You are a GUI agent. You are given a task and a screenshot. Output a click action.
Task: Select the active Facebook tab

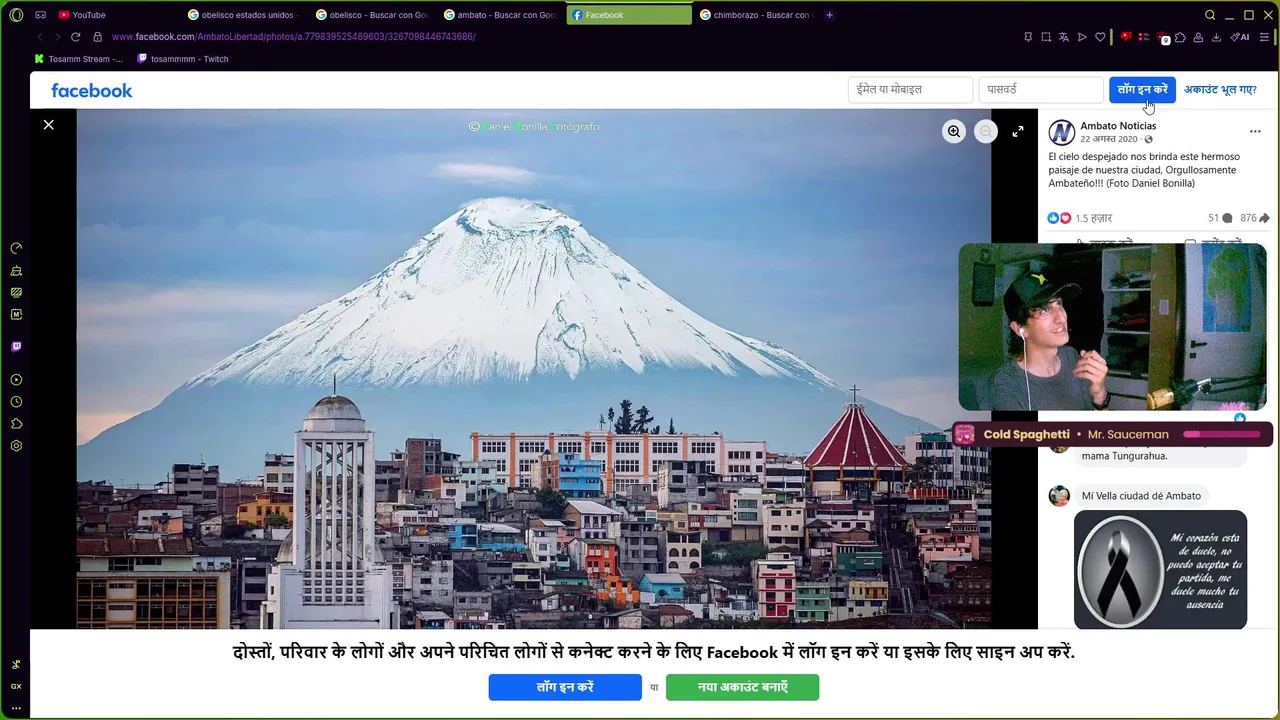coord(629,15)
